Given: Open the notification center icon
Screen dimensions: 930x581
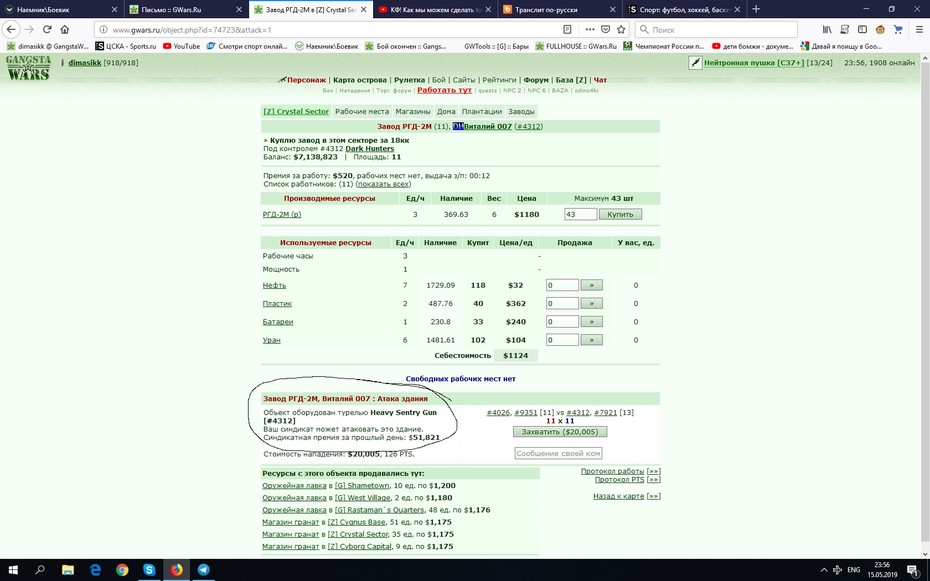Looking at the screenshot, I should [913, 570].
